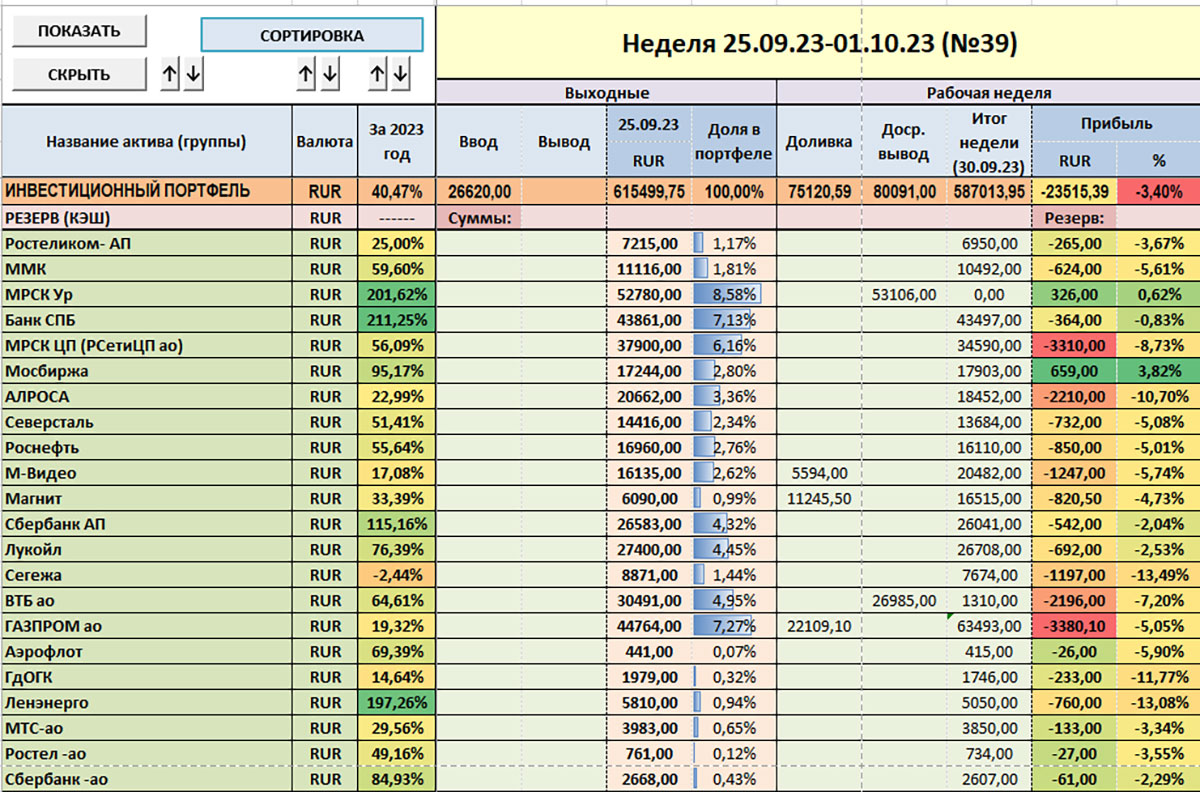Select the 26620,00 Ввод cell

pos(478,192)
